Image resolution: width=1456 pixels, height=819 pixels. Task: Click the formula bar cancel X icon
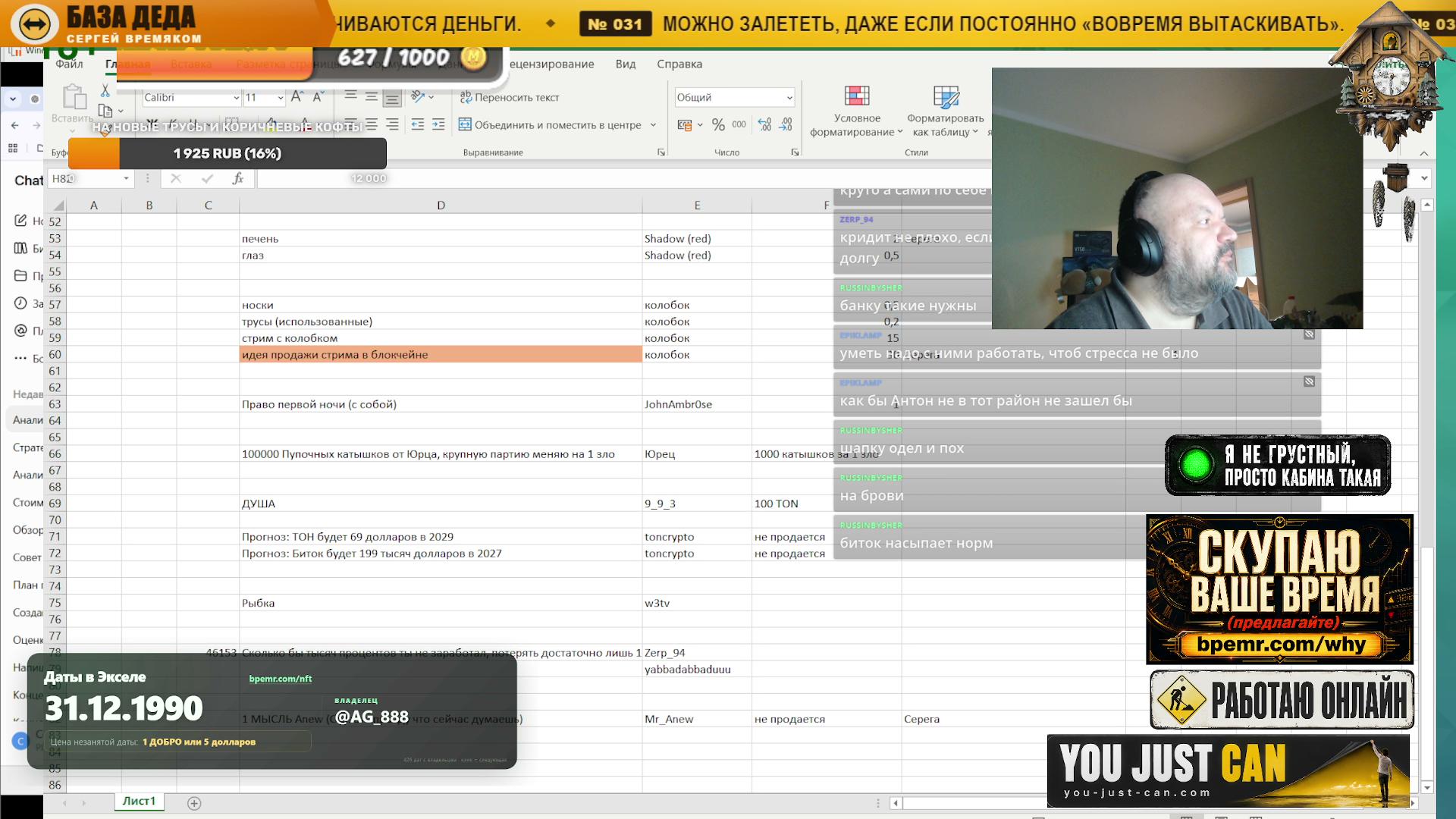(176, 178)
